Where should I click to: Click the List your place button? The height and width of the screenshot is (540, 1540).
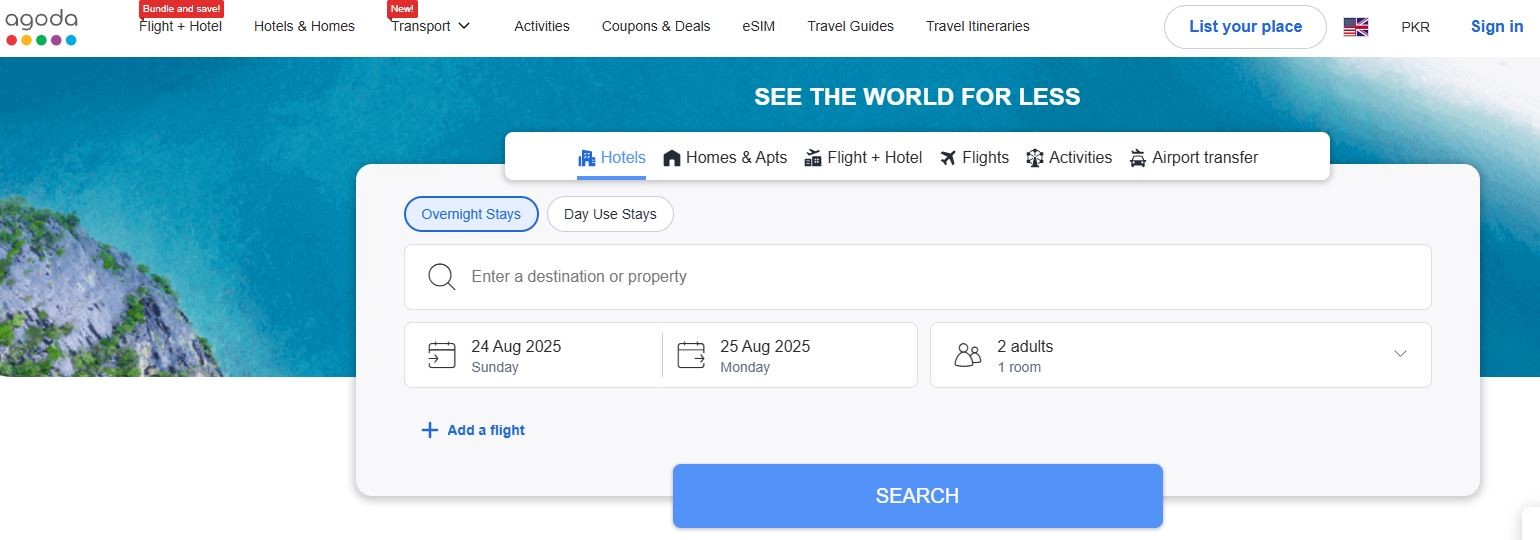1245,27
